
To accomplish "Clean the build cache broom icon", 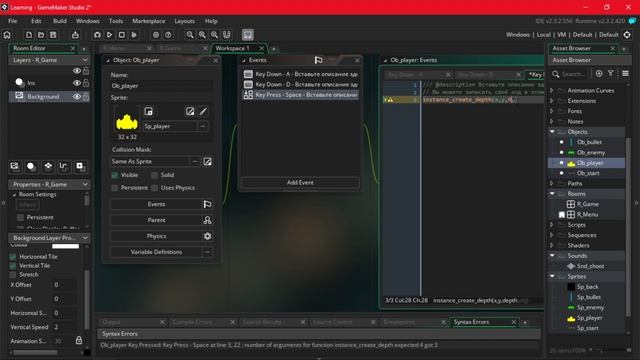I will 134,35.
